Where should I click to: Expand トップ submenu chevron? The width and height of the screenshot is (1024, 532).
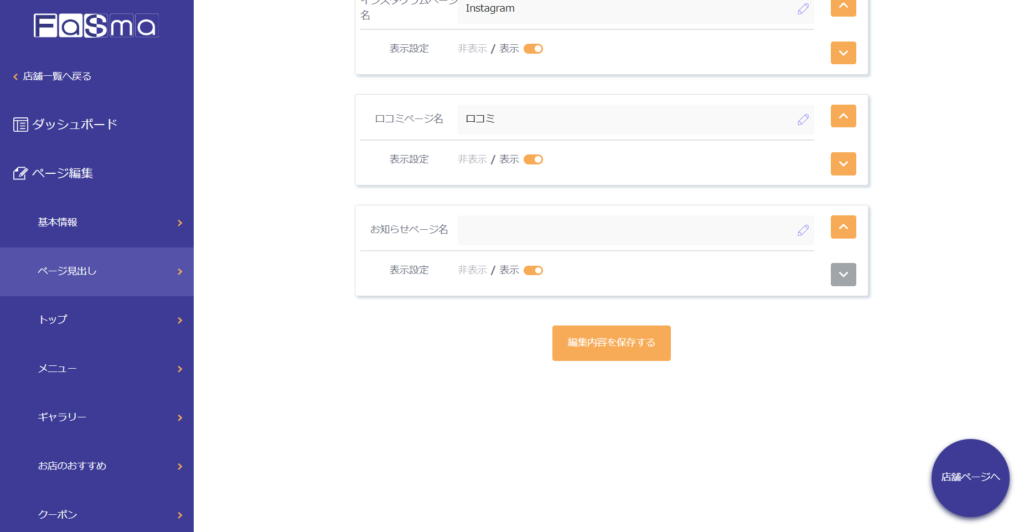180,320
